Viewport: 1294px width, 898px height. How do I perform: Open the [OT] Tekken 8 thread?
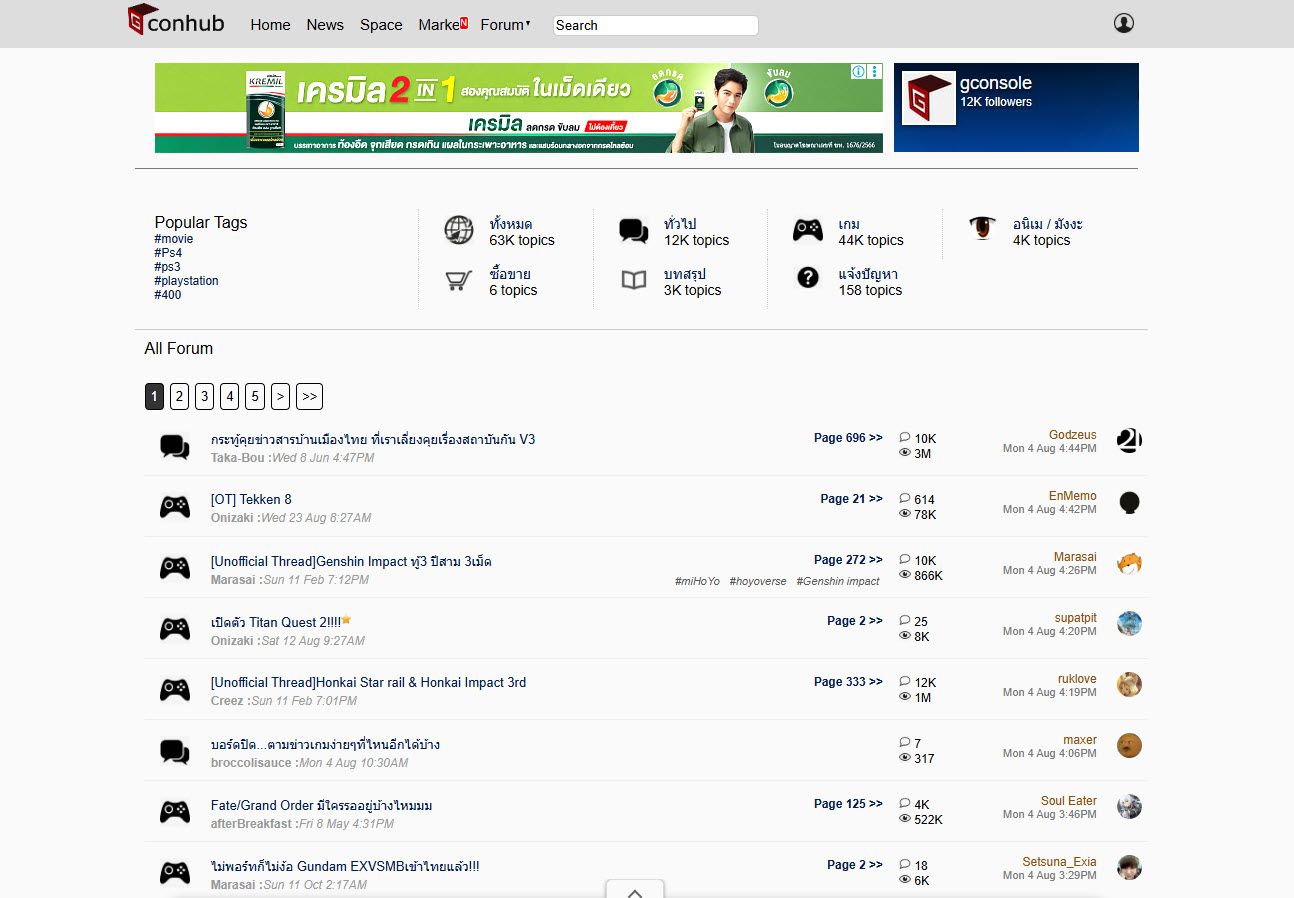251,500
